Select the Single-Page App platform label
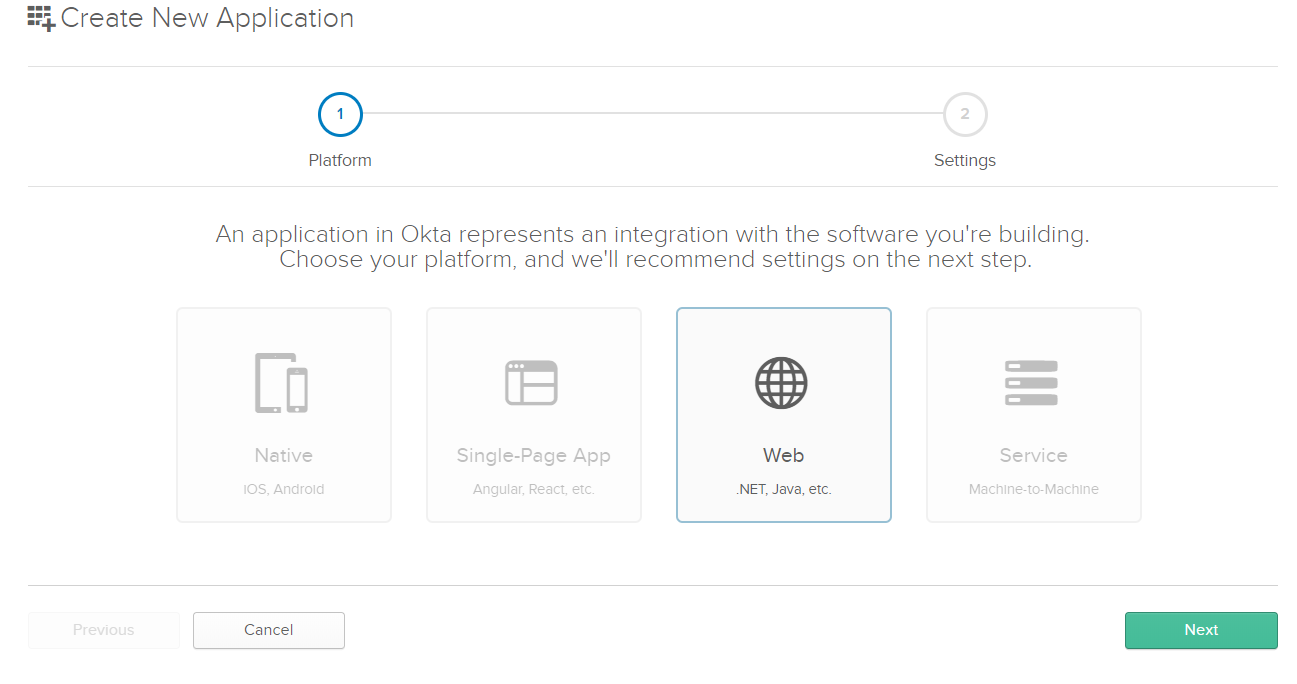1297x684 pixels. (x=534, y=455)
